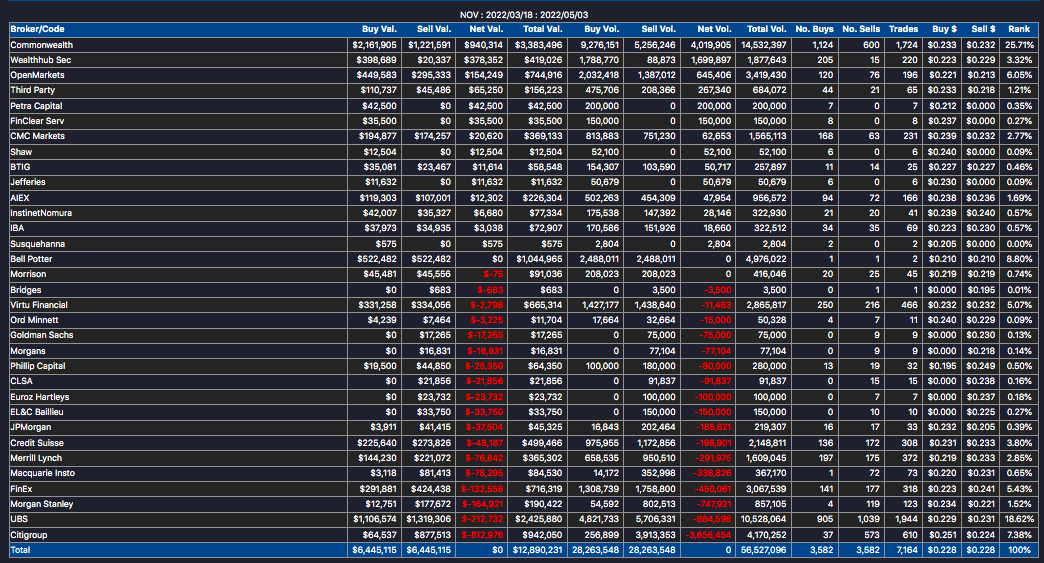Click the No. Sells column header
Viewport: 1044px width, 563px height.
861,29
